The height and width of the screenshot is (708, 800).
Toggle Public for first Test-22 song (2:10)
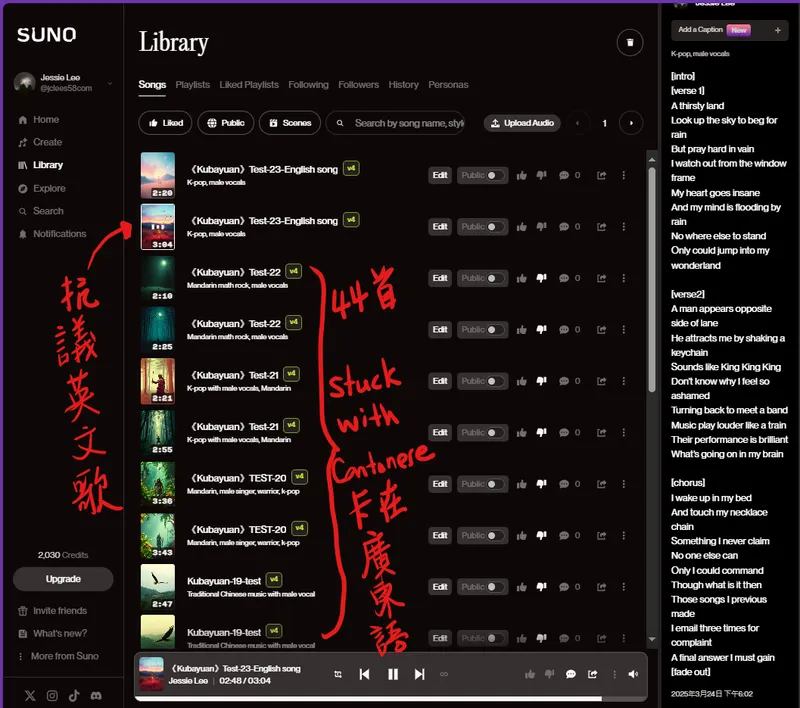(x=482, y=279)
